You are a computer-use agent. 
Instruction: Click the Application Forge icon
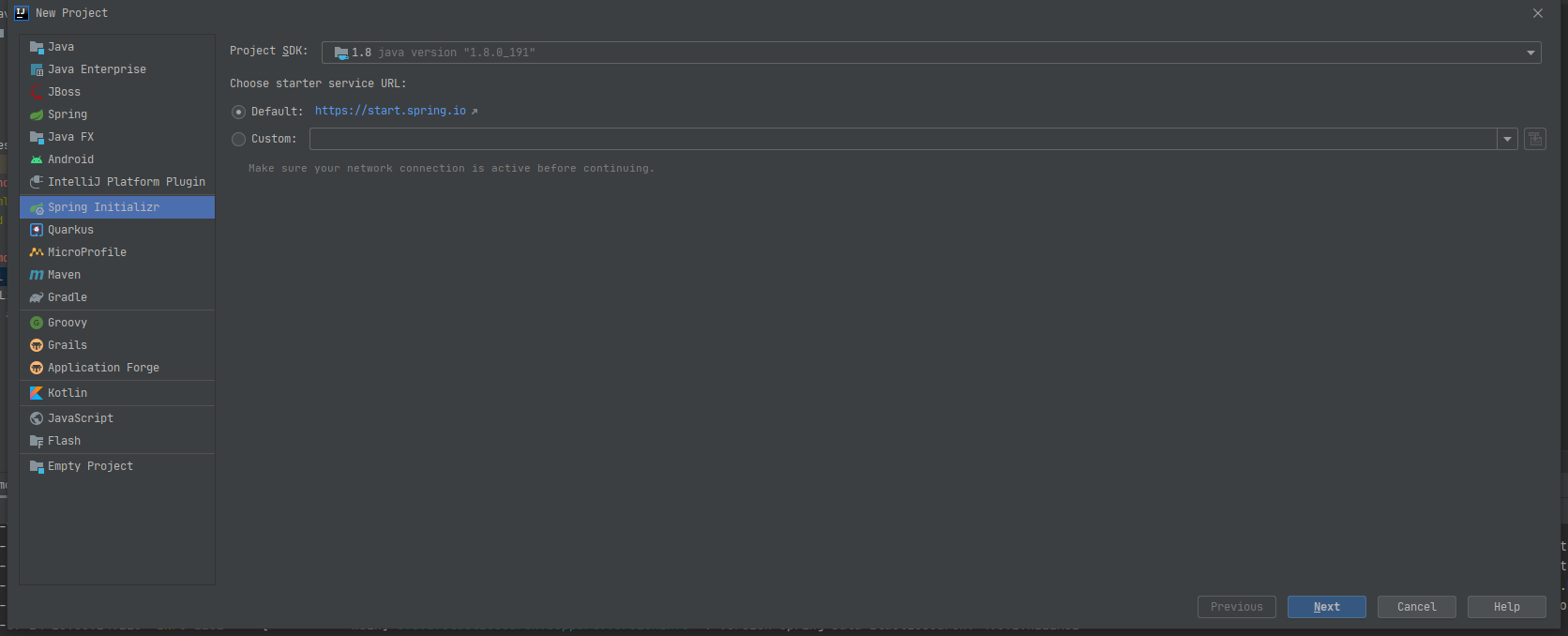click(x=37, y=368)
